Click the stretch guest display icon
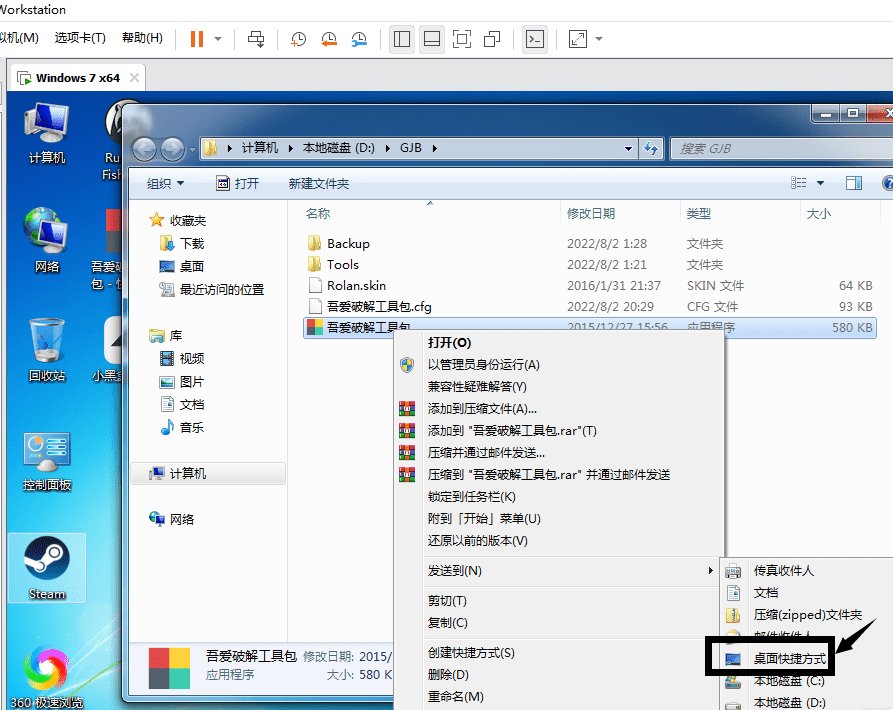Viewport: 893px width, 710px height. (x=577, y=39)
